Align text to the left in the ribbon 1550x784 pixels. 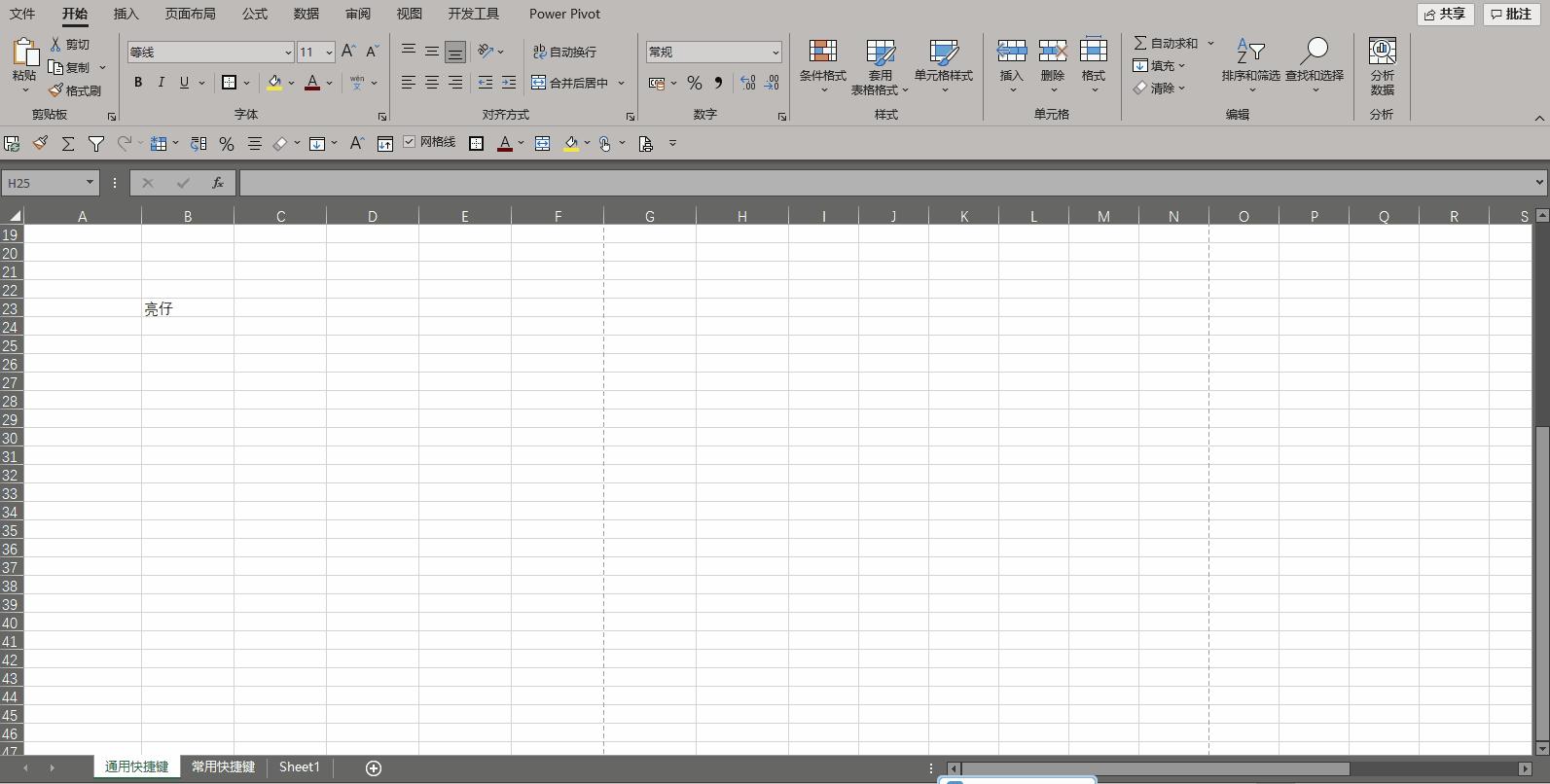tap(409, 83)
